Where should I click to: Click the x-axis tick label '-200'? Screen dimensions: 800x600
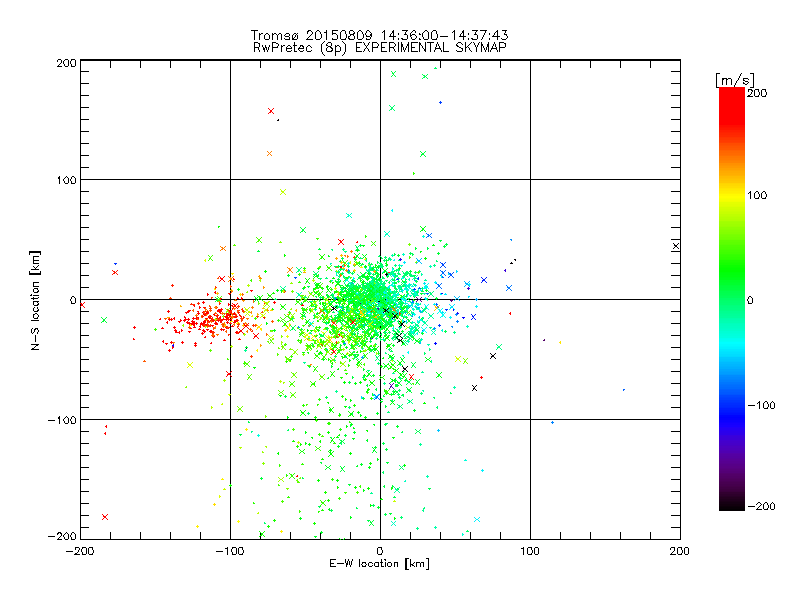click(x=80, y=551)
